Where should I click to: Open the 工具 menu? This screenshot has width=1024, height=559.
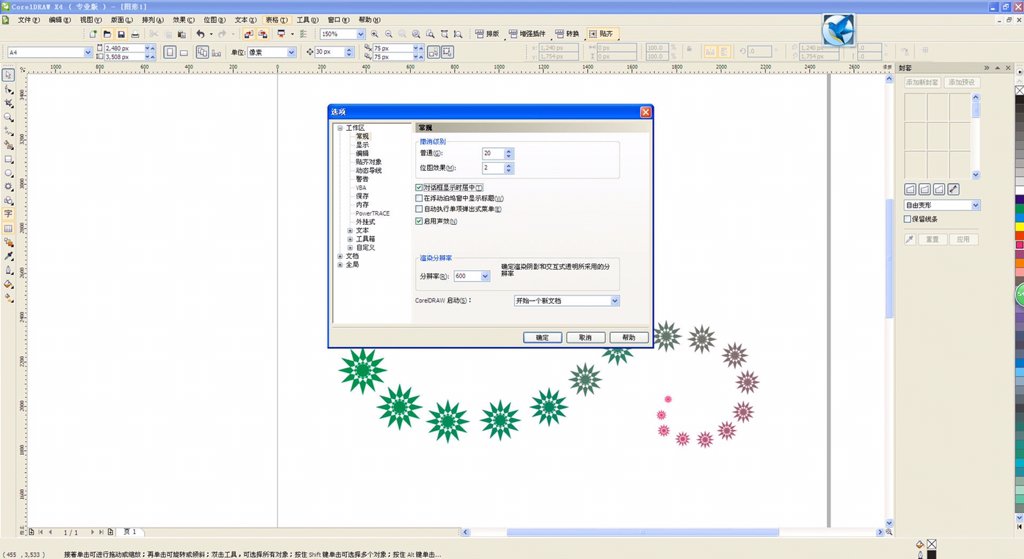tap(308, 20)
